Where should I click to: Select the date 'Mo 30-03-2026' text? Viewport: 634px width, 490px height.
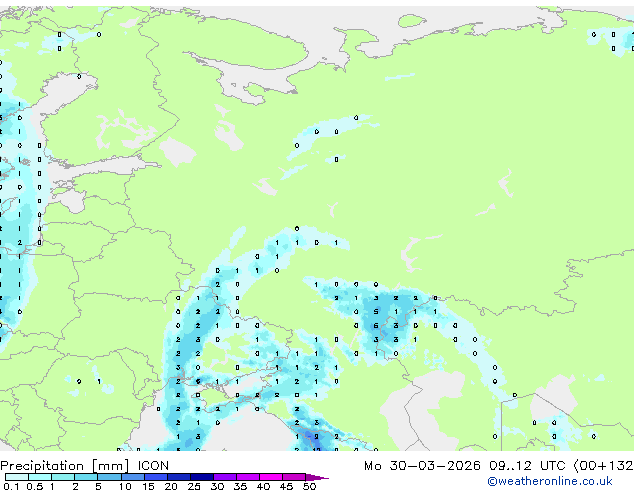coord(422,466)
